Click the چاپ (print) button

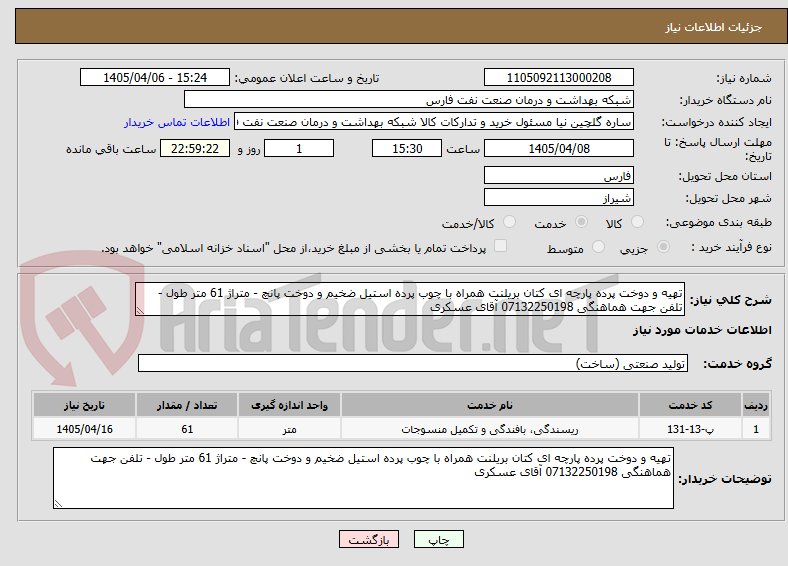tap(438, 539)
